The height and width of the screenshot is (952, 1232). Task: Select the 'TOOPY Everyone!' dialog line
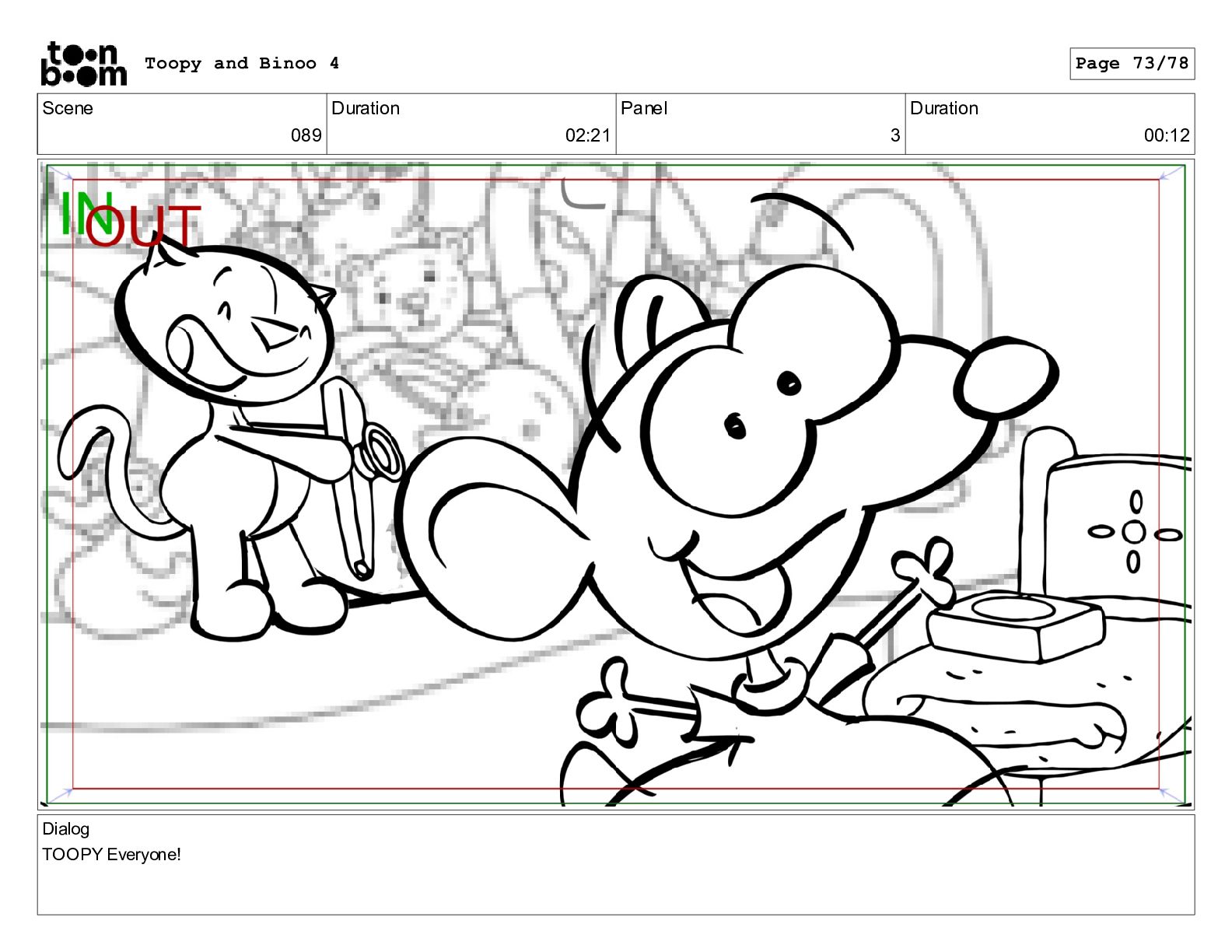111,855
